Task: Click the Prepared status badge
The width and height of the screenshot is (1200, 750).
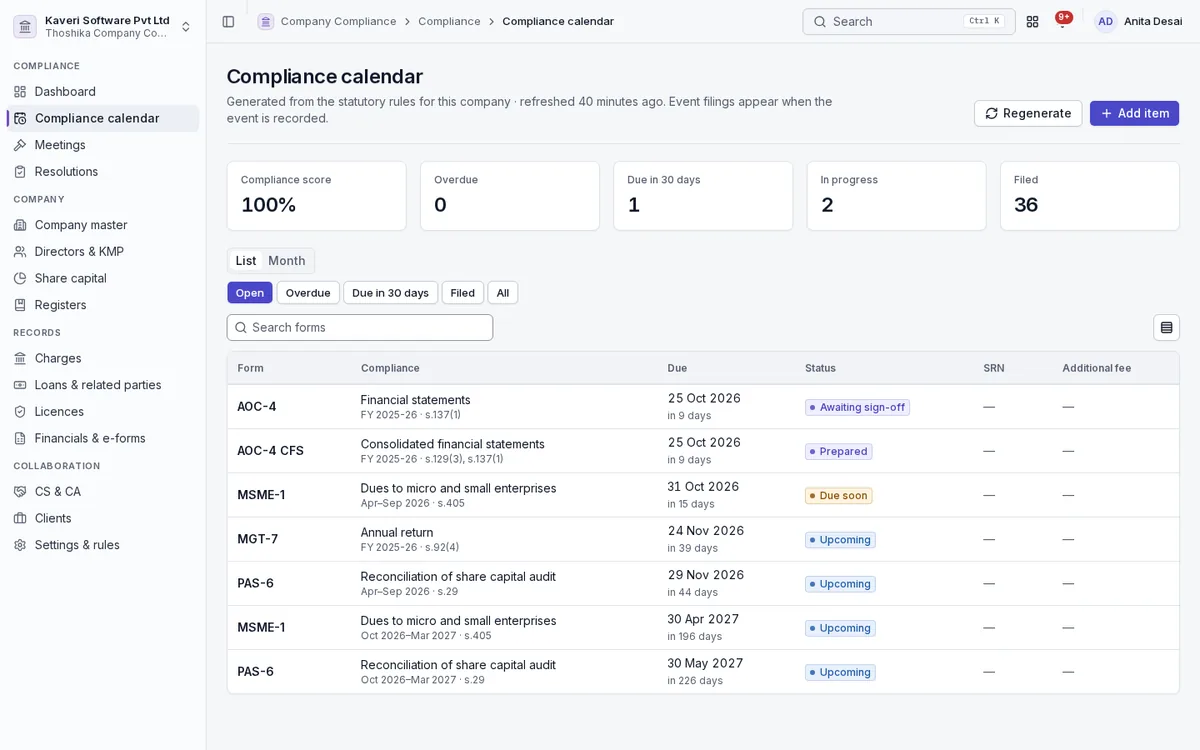Action: pyautogui.click(x=838, y=451)
